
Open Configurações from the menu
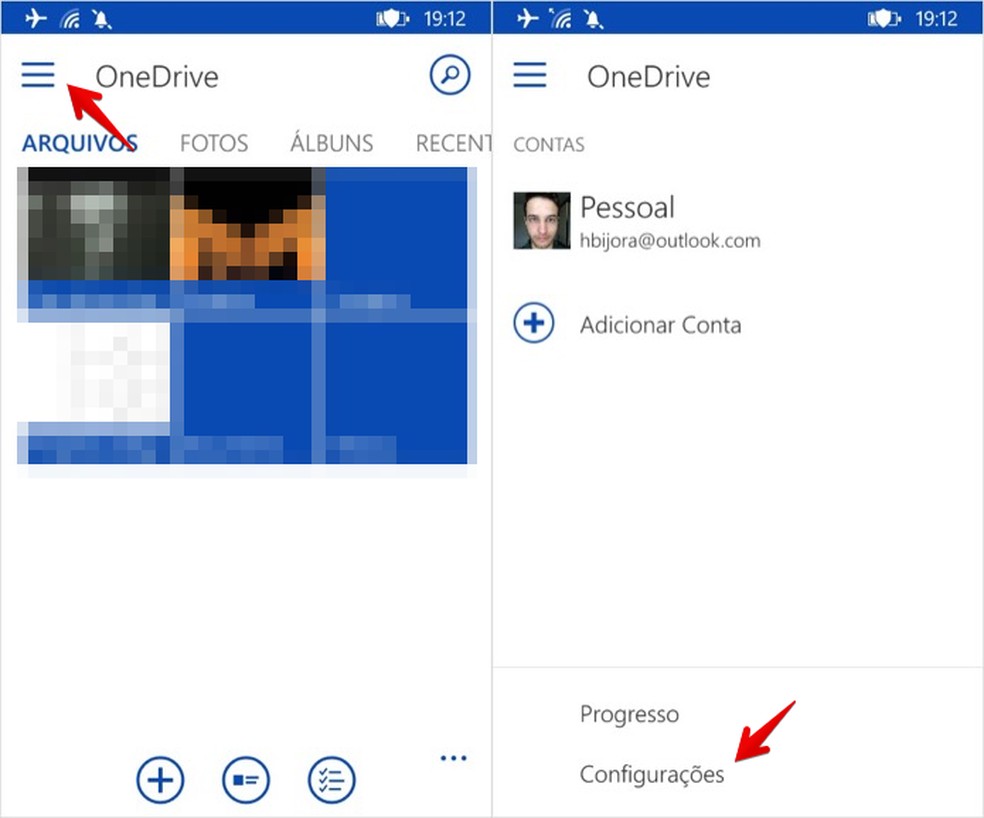click(652, 774)
